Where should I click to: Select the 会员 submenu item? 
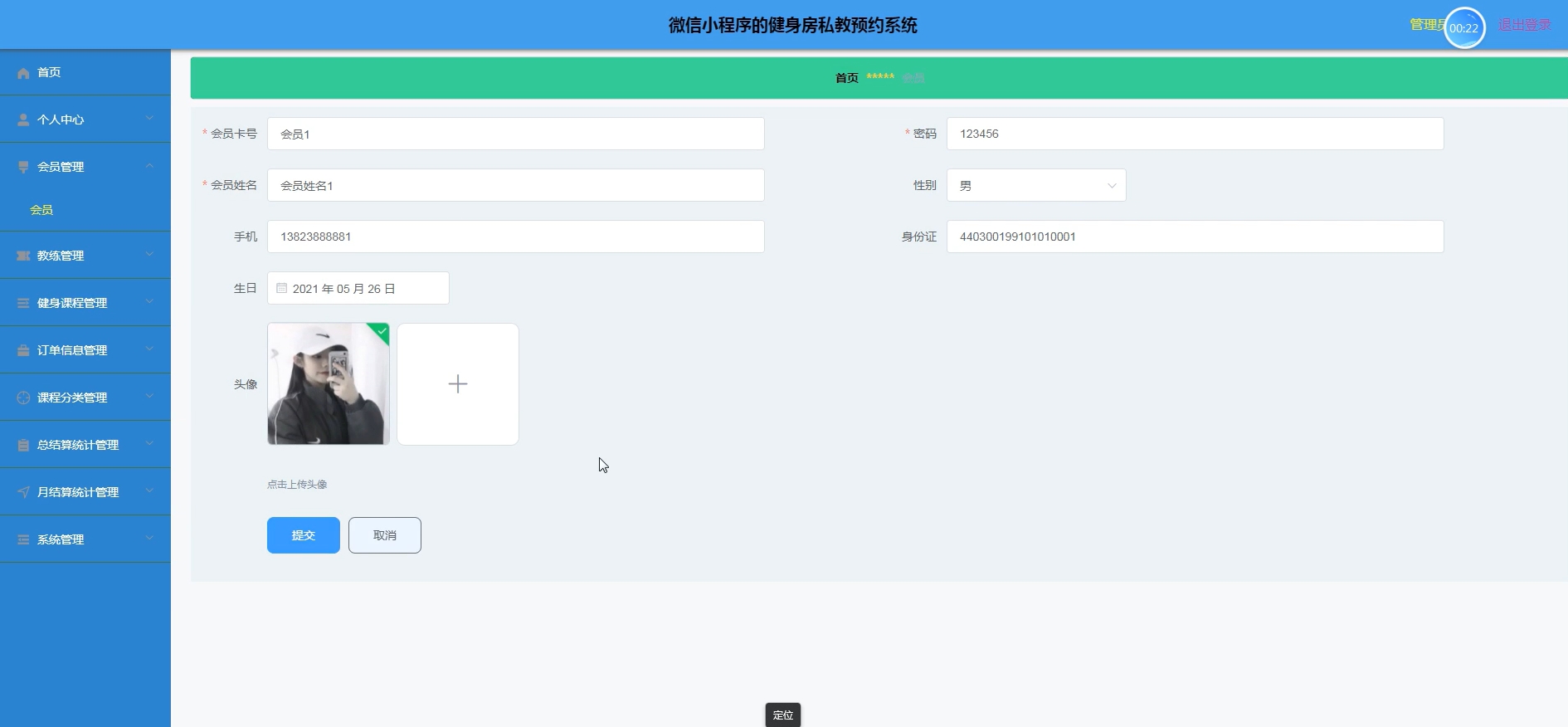[x=41, y=210]
